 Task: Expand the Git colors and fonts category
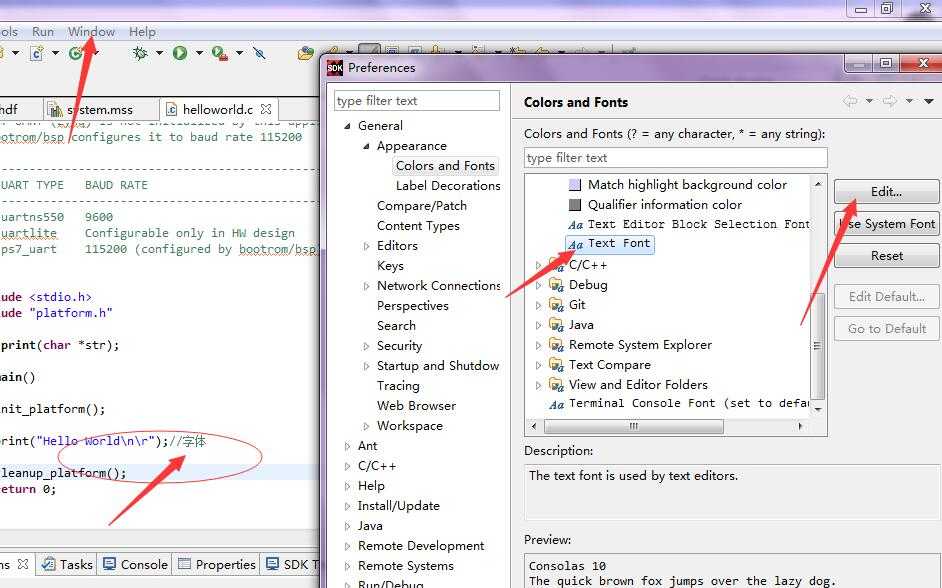click(x=538, y=305)
